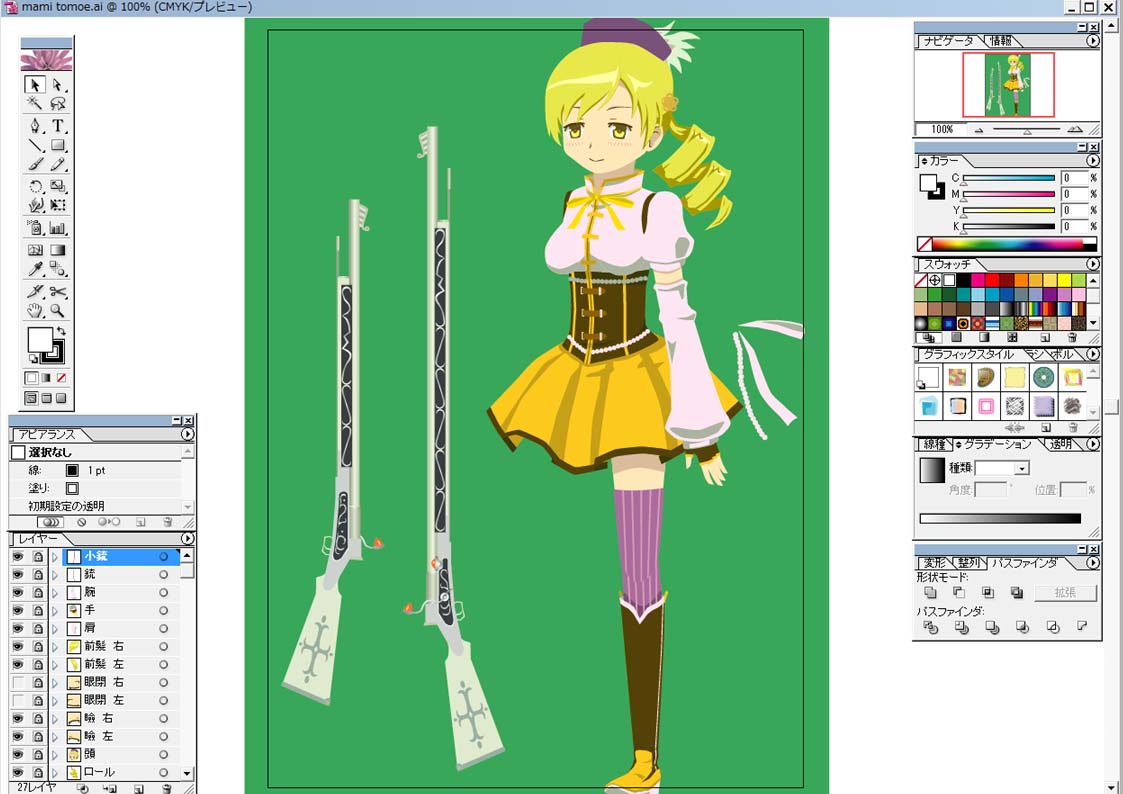Select the Zoom magnifier tool
1123x794 pixels.
(x=58, y=311)
